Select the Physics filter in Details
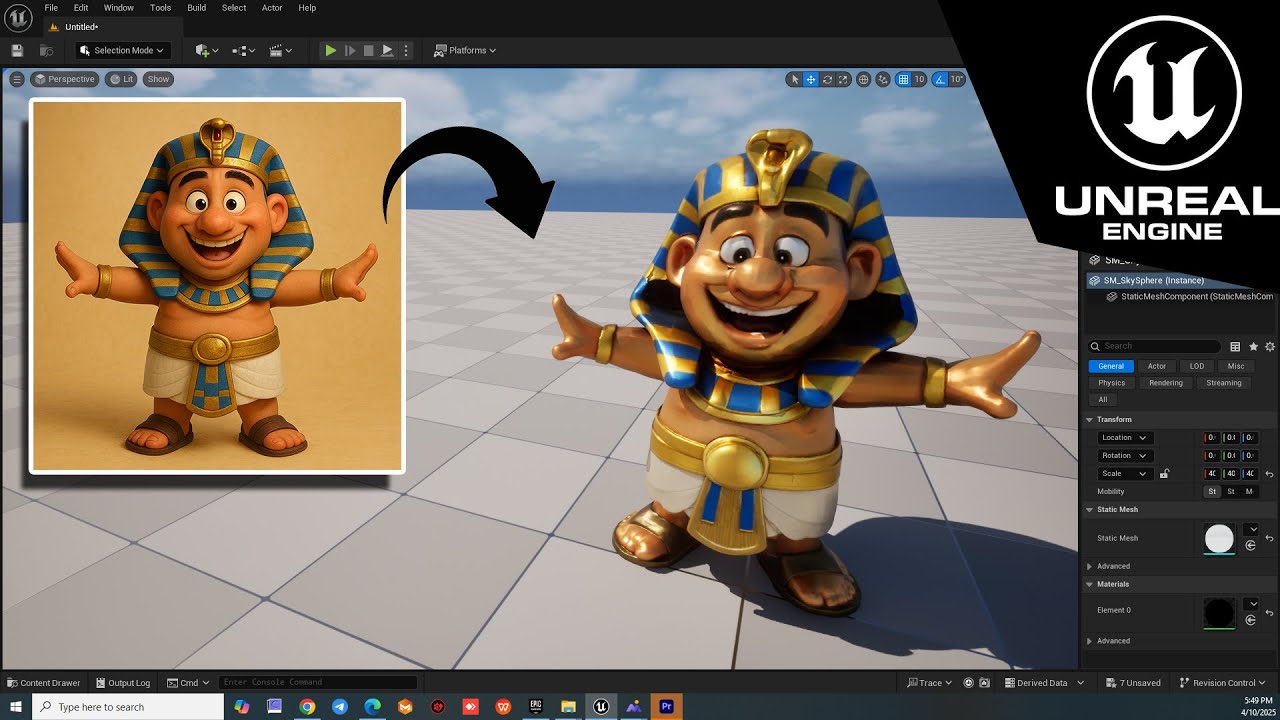 [1112, 383]
